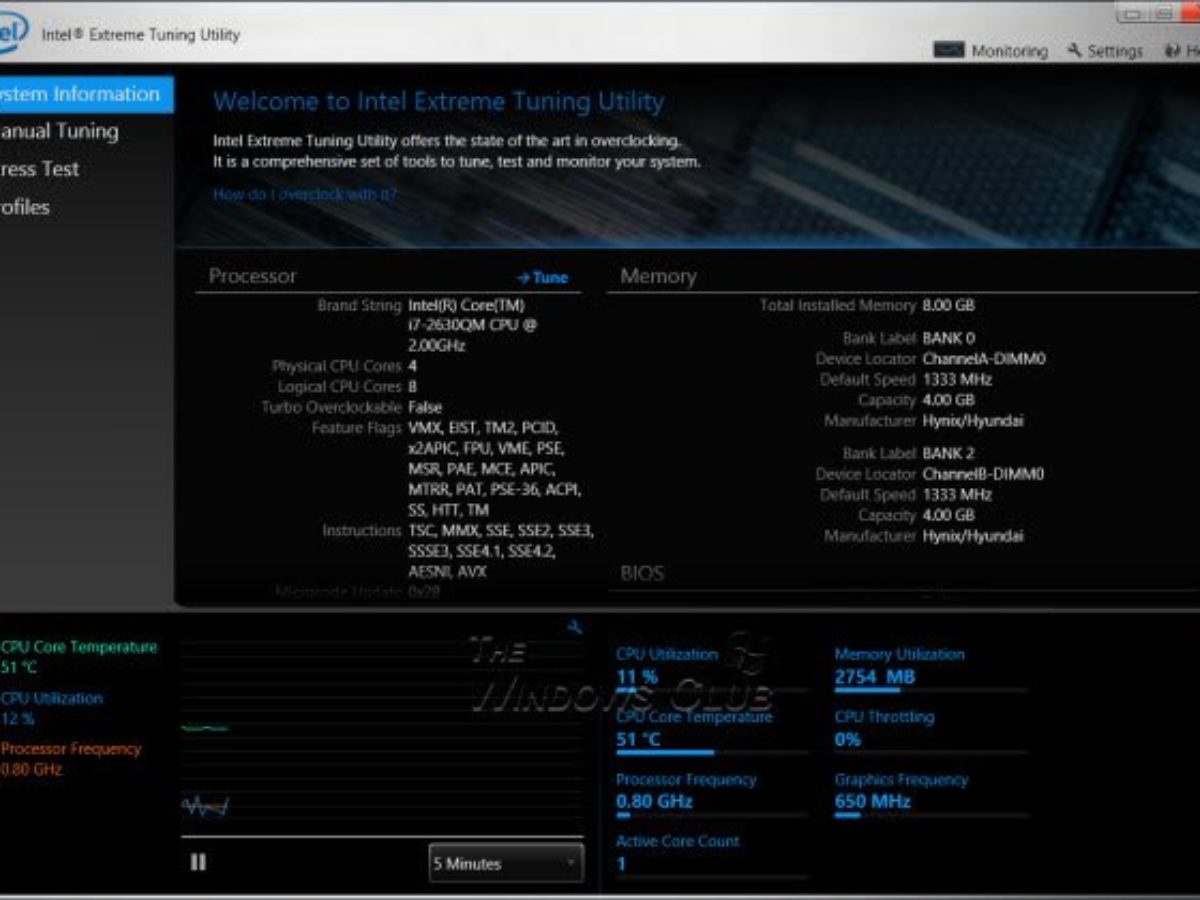
Task: Click the Intel logo in title bar
Action: 12,34
